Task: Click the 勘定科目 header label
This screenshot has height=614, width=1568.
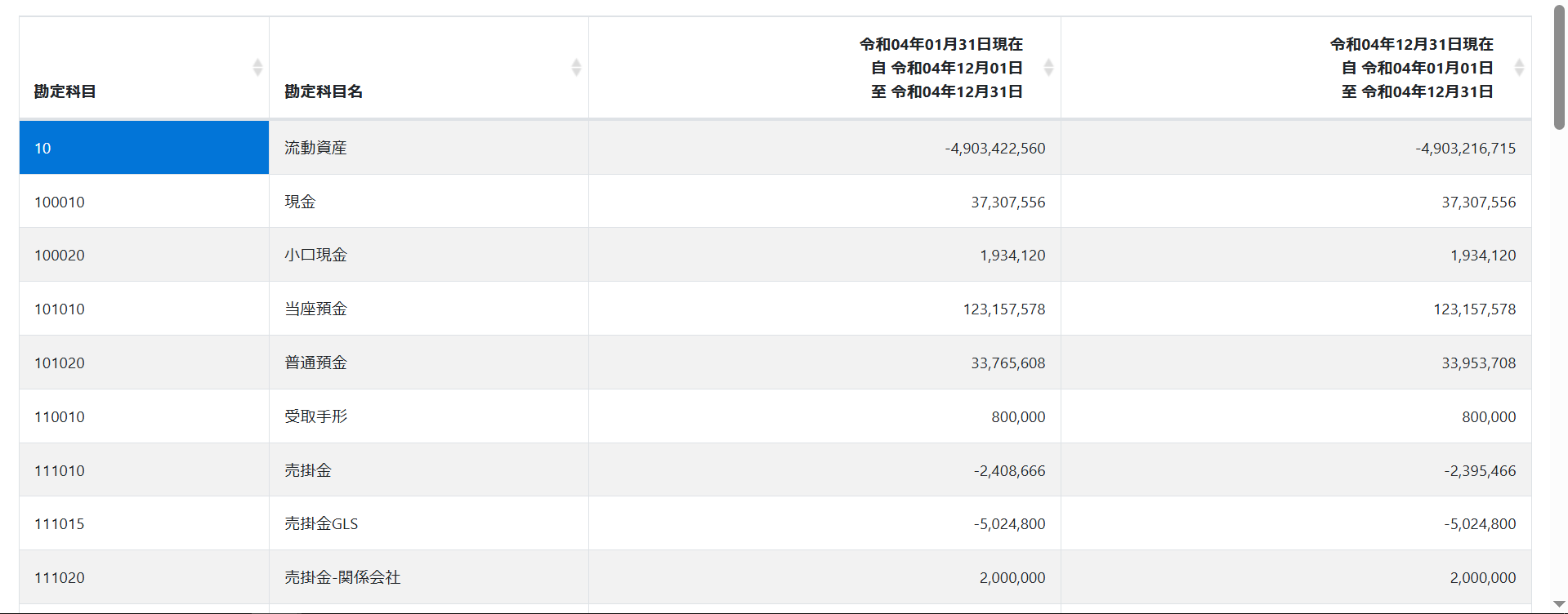Action: point(65,91)
